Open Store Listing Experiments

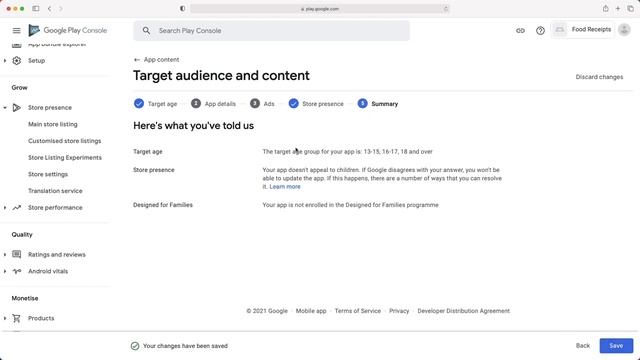[65, 158]
